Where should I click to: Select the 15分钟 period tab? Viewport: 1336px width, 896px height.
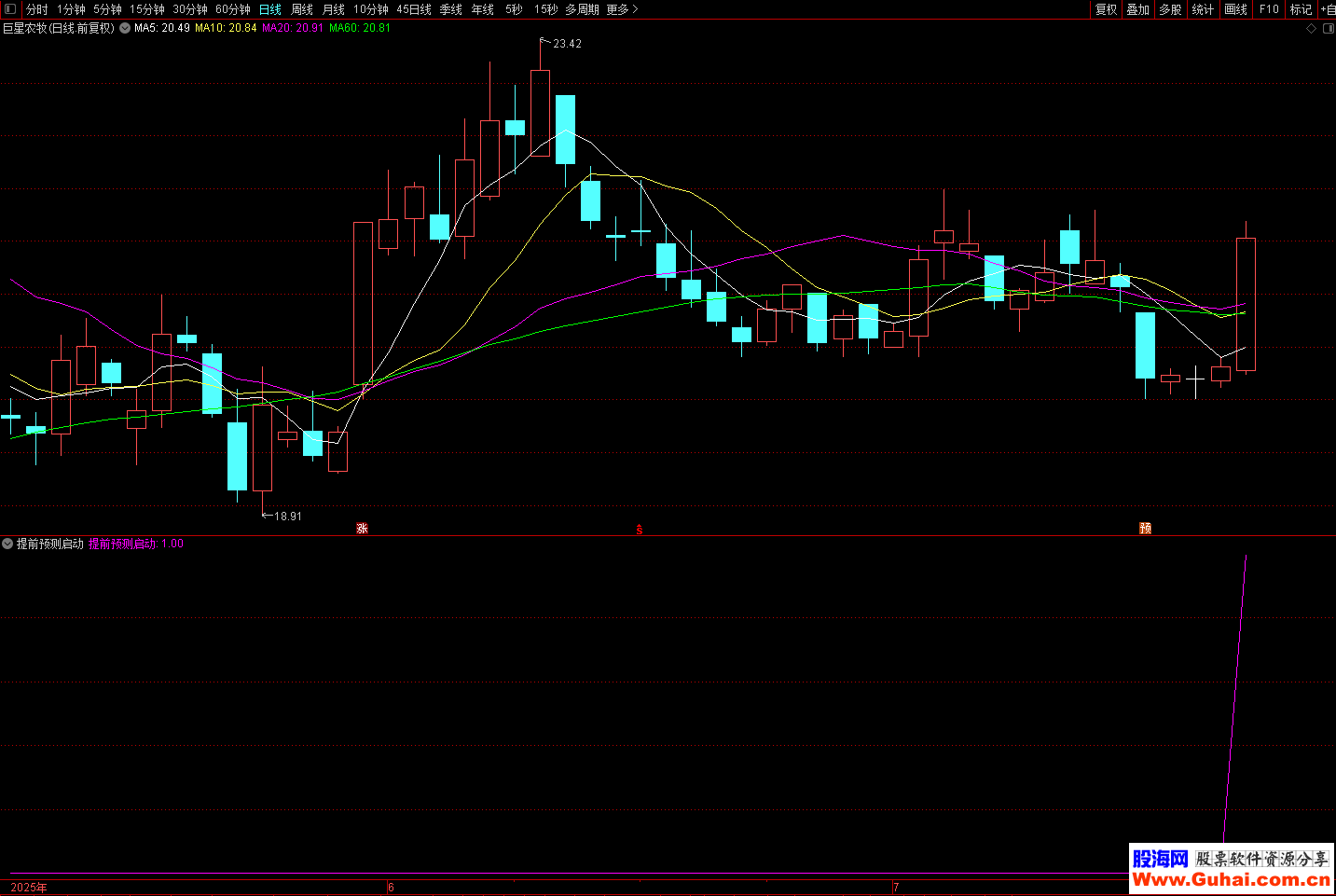[x=147, y=9]
